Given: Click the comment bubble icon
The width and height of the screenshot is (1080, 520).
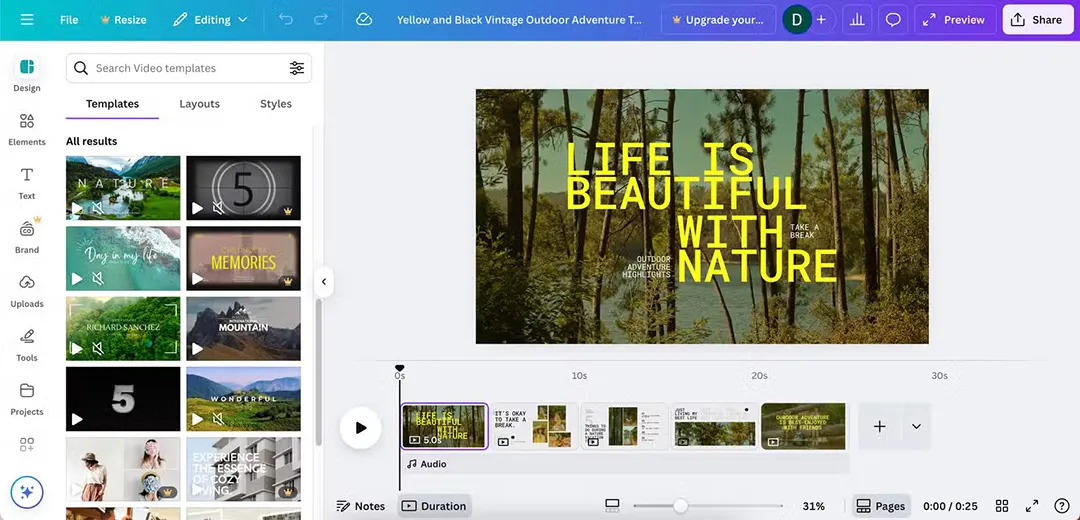Looking at the screenshot, I should [894, 20].
